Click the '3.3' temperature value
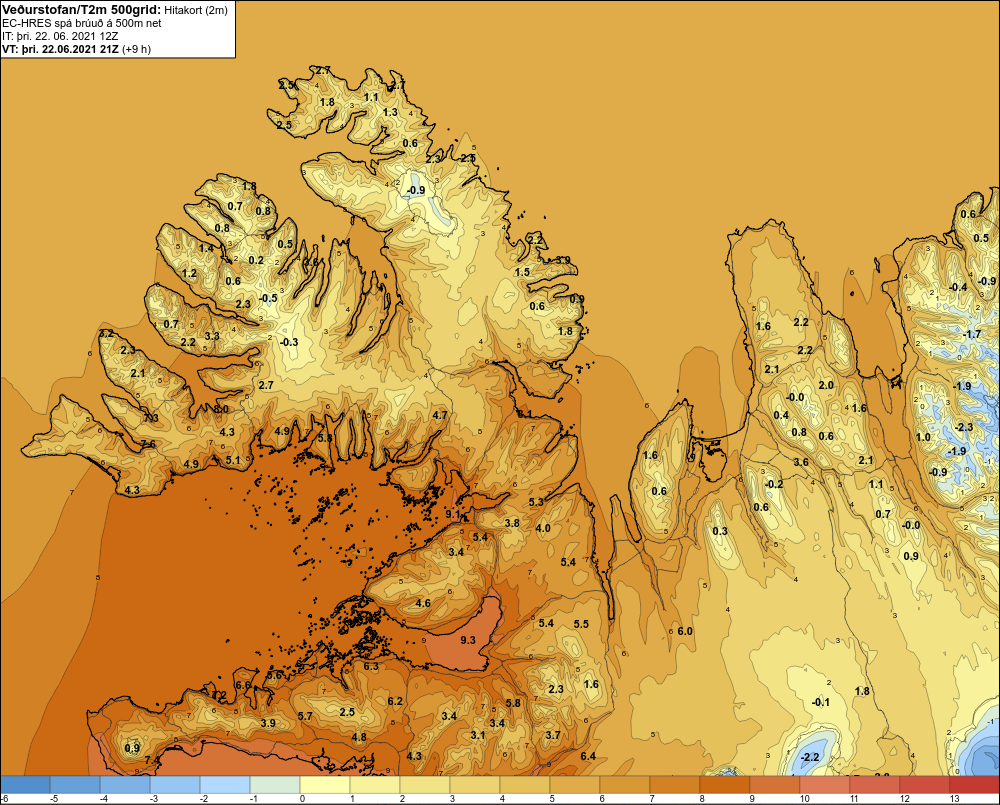Screen dimensions: 1000x805 coord(212,336)
